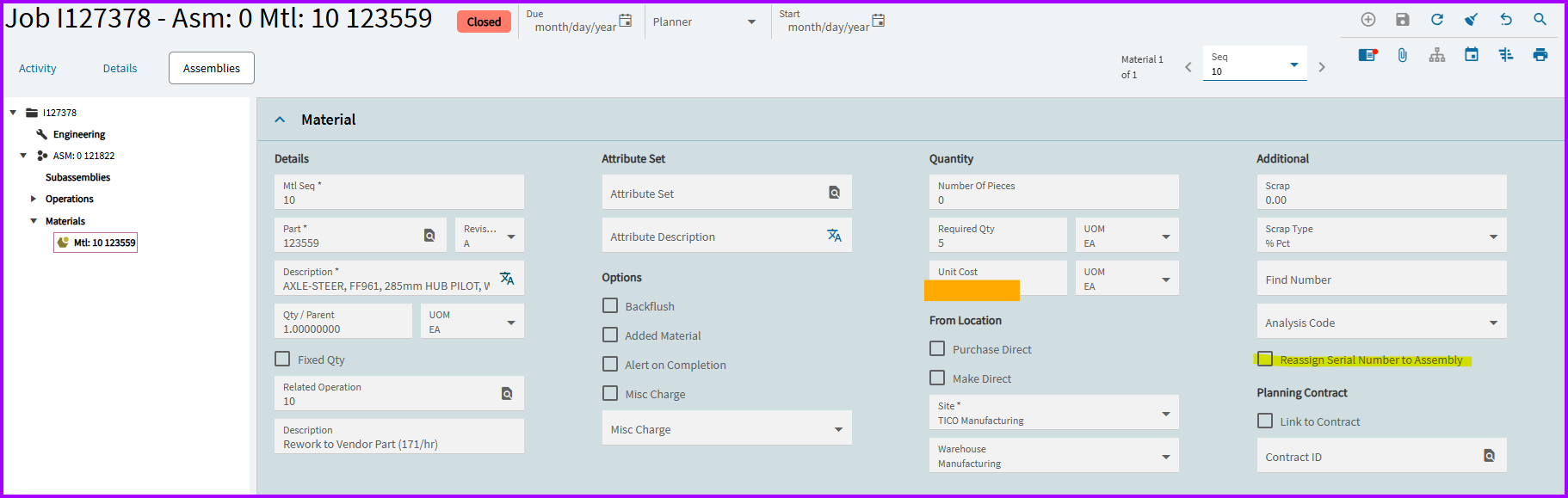
Task: Save the job with the floppy disk icon
Action: [1403, 20]
